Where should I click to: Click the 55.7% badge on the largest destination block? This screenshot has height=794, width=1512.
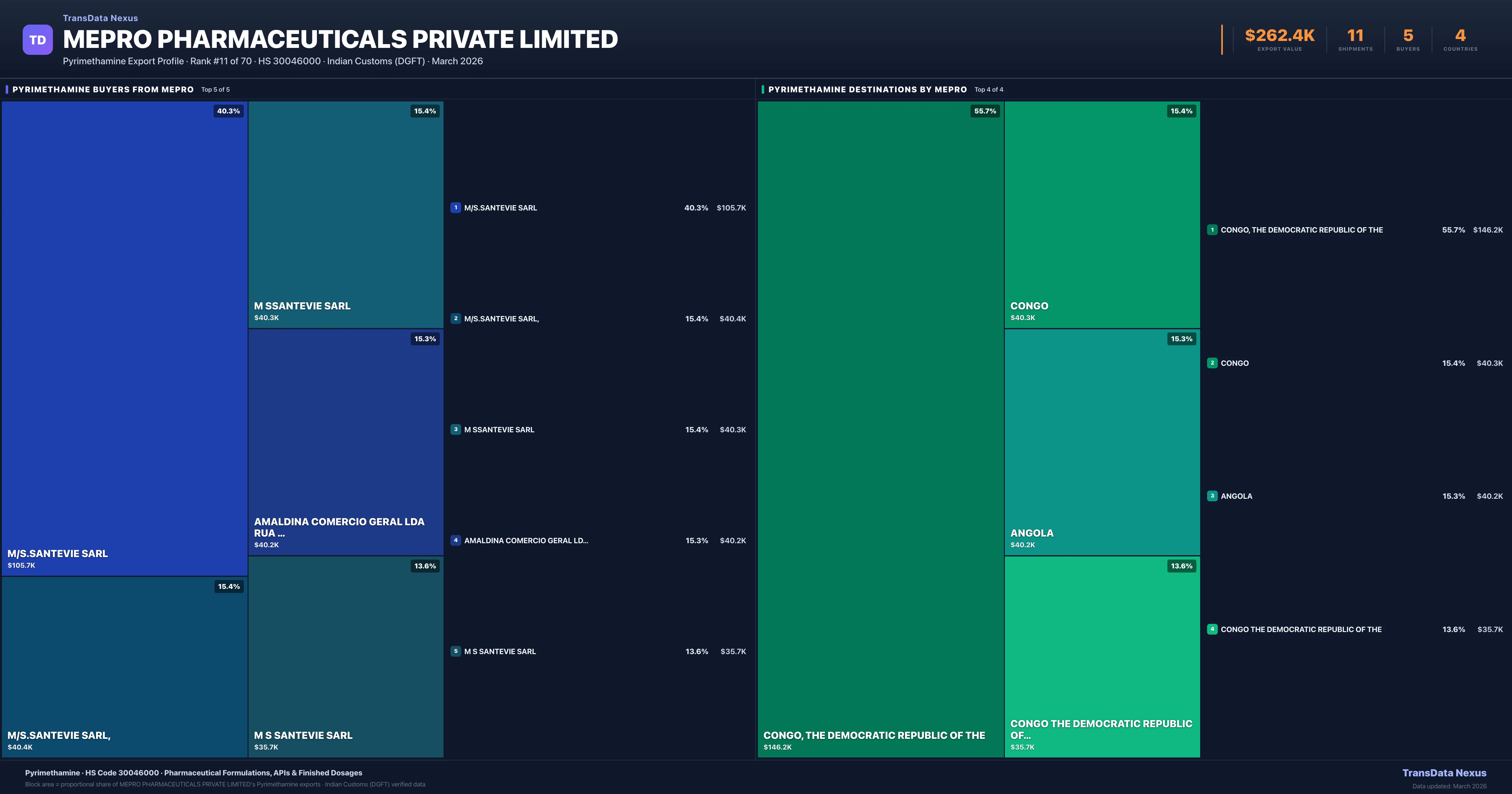985,111
